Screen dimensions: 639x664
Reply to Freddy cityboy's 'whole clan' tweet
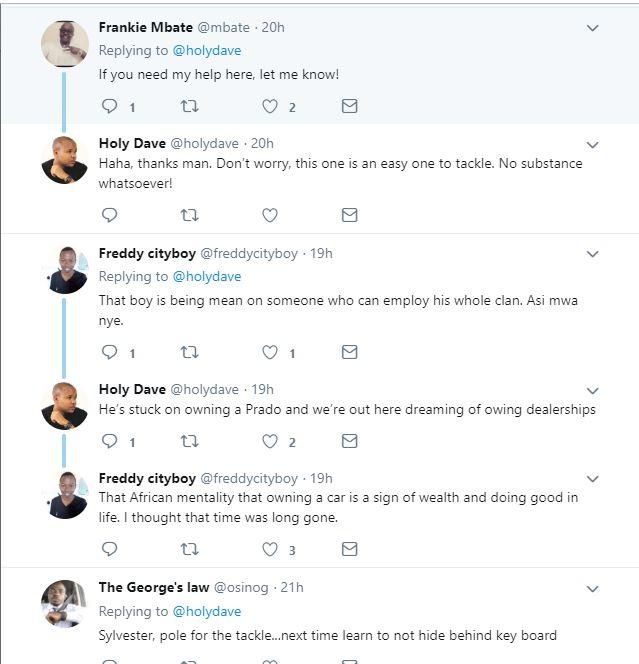[x=110, y=352]
